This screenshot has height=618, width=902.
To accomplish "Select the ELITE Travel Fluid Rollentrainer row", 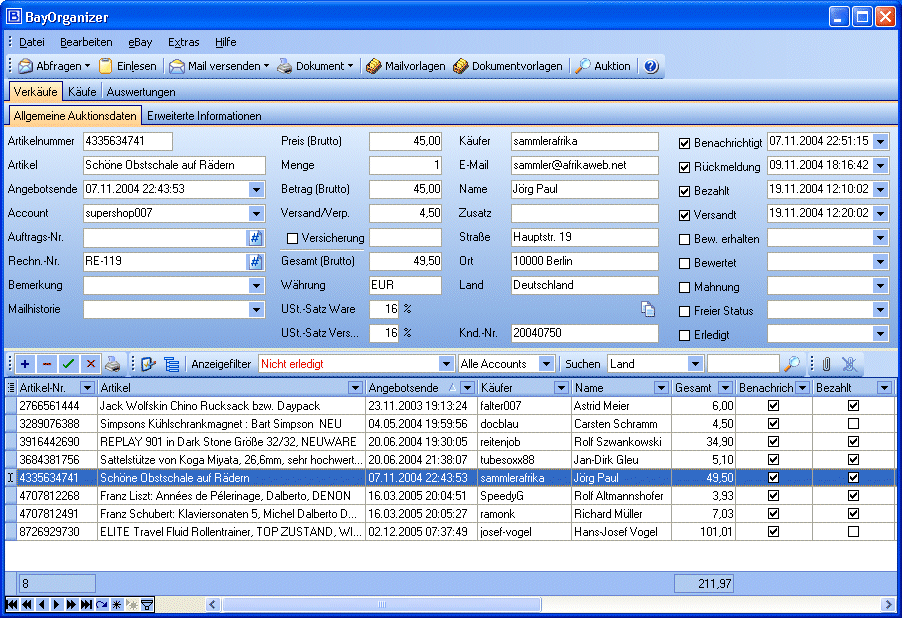I will point(450,532).
